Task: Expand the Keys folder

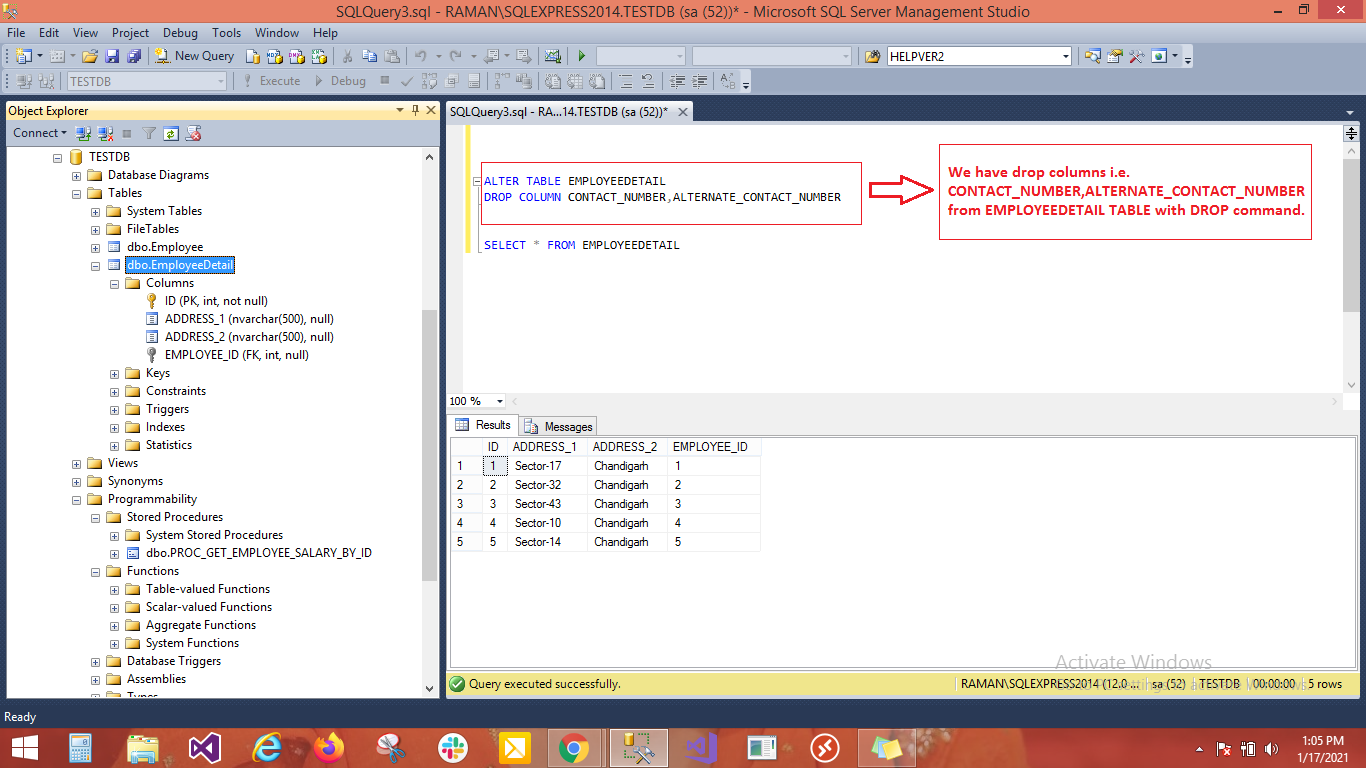Action: pyautogui.click(x=114, y=372)
